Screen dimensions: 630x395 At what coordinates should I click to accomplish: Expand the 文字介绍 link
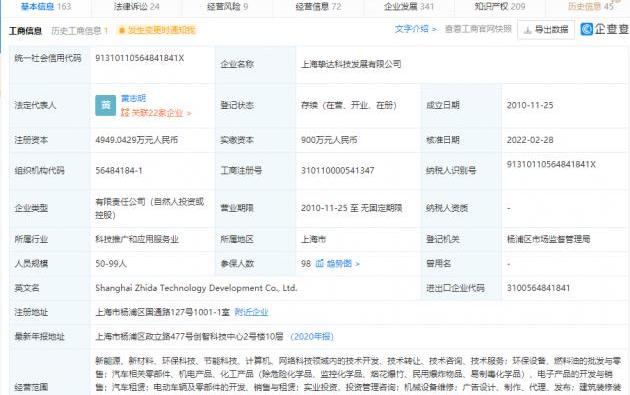click(x=415, y=29)
